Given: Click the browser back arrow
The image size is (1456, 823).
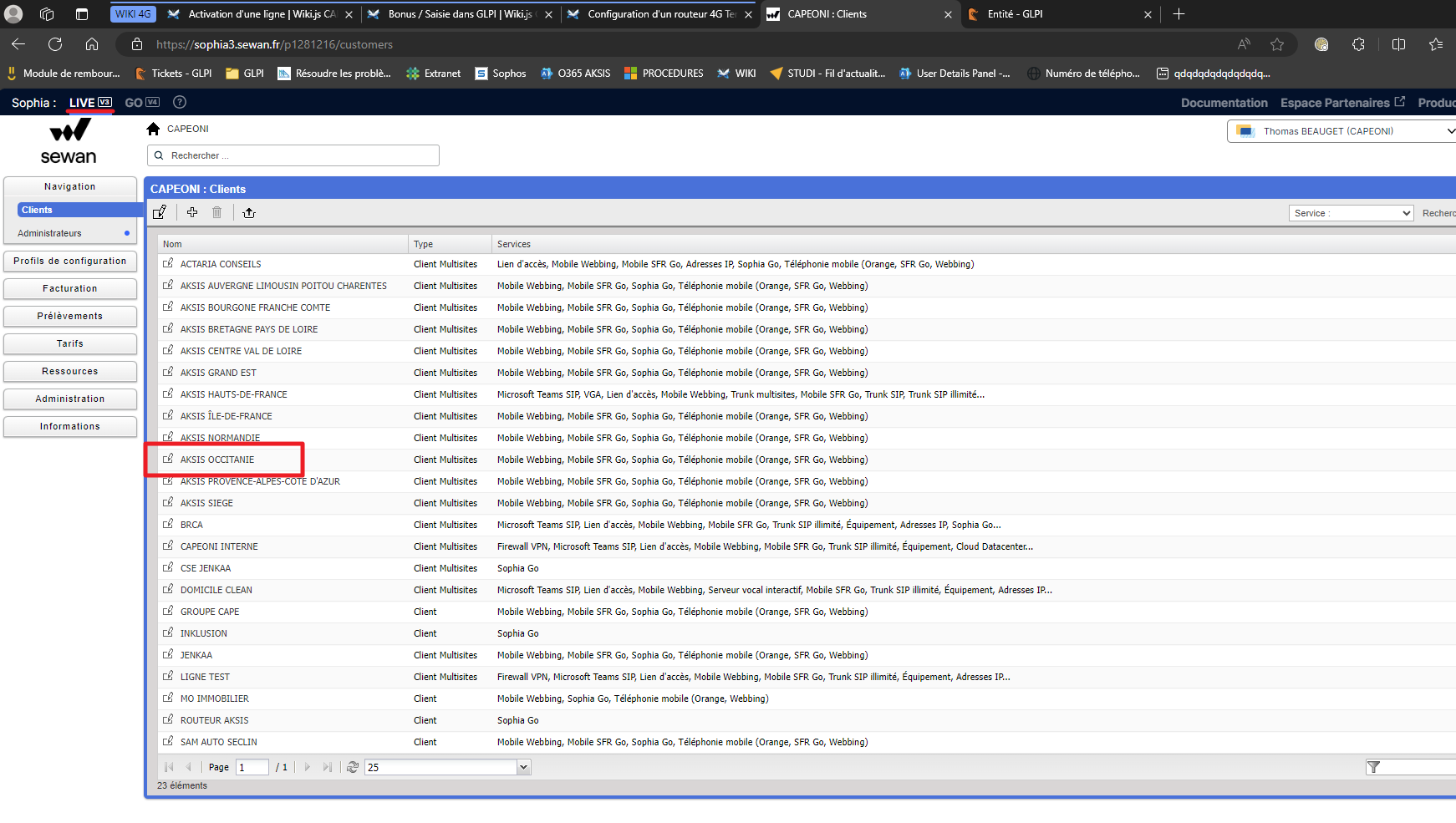Looking at the screenshot, I should [x=18, y=44].
